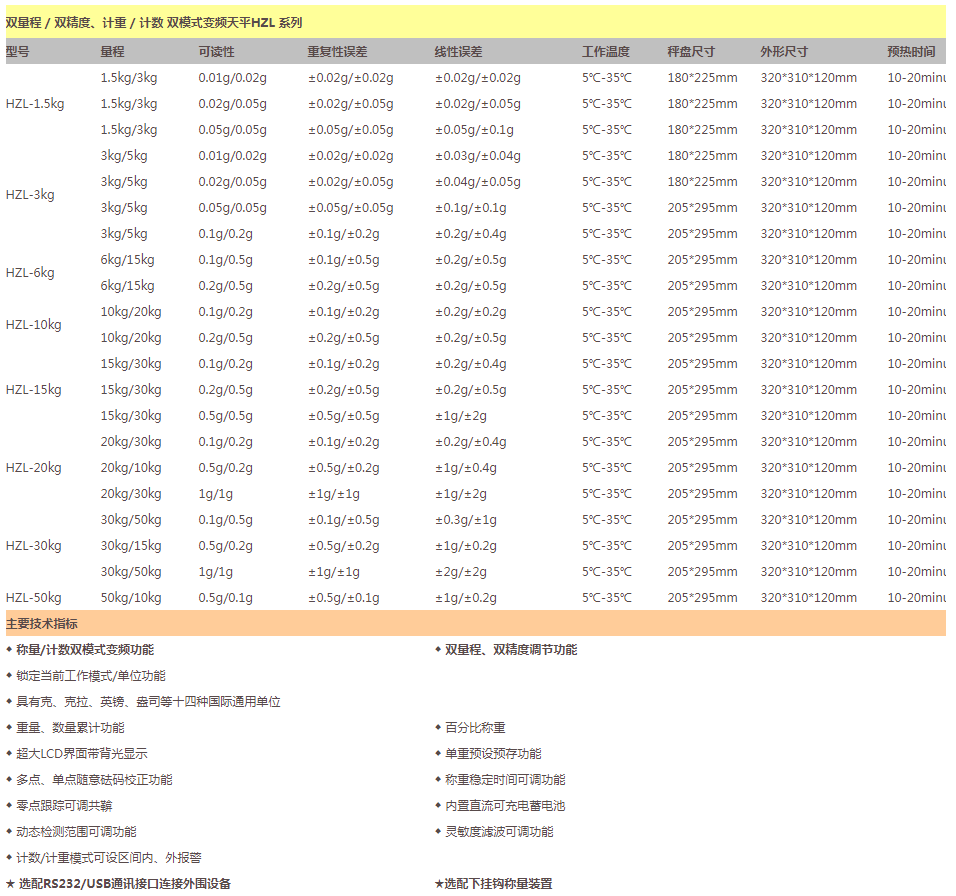Click the 主要技术指标 section heading

42,624
